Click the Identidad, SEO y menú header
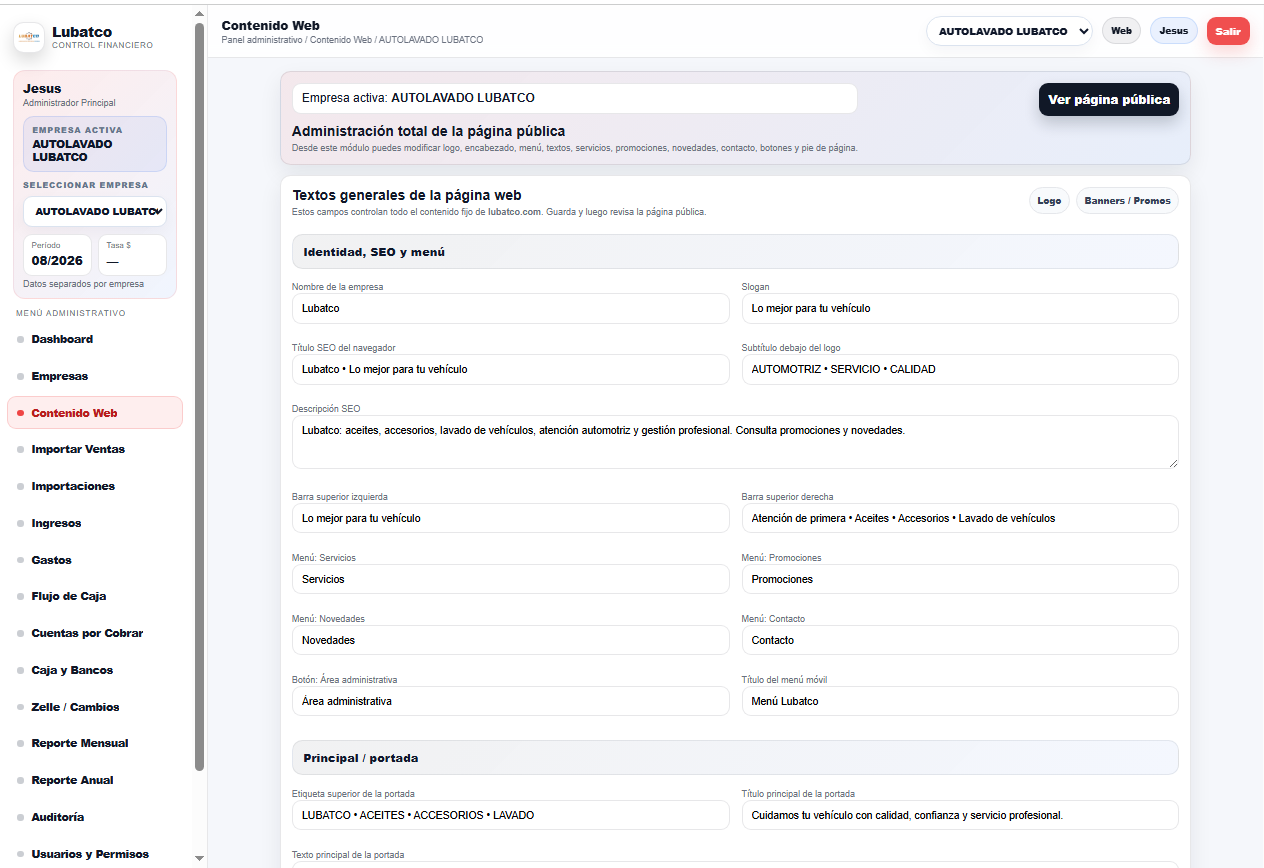 tap(735, 252)
